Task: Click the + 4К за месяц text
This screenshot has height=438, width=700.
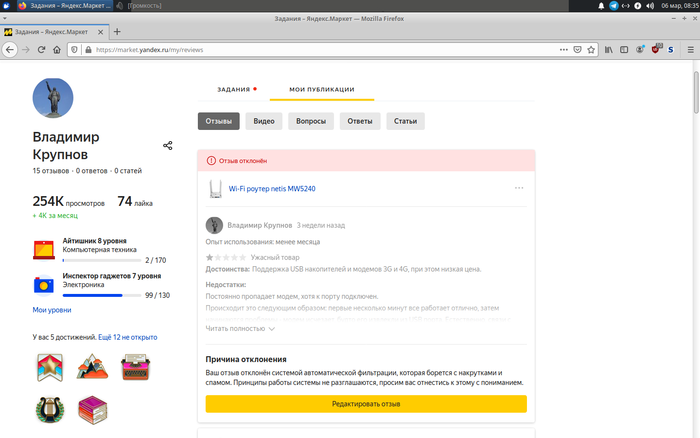Action: (55, 216)
